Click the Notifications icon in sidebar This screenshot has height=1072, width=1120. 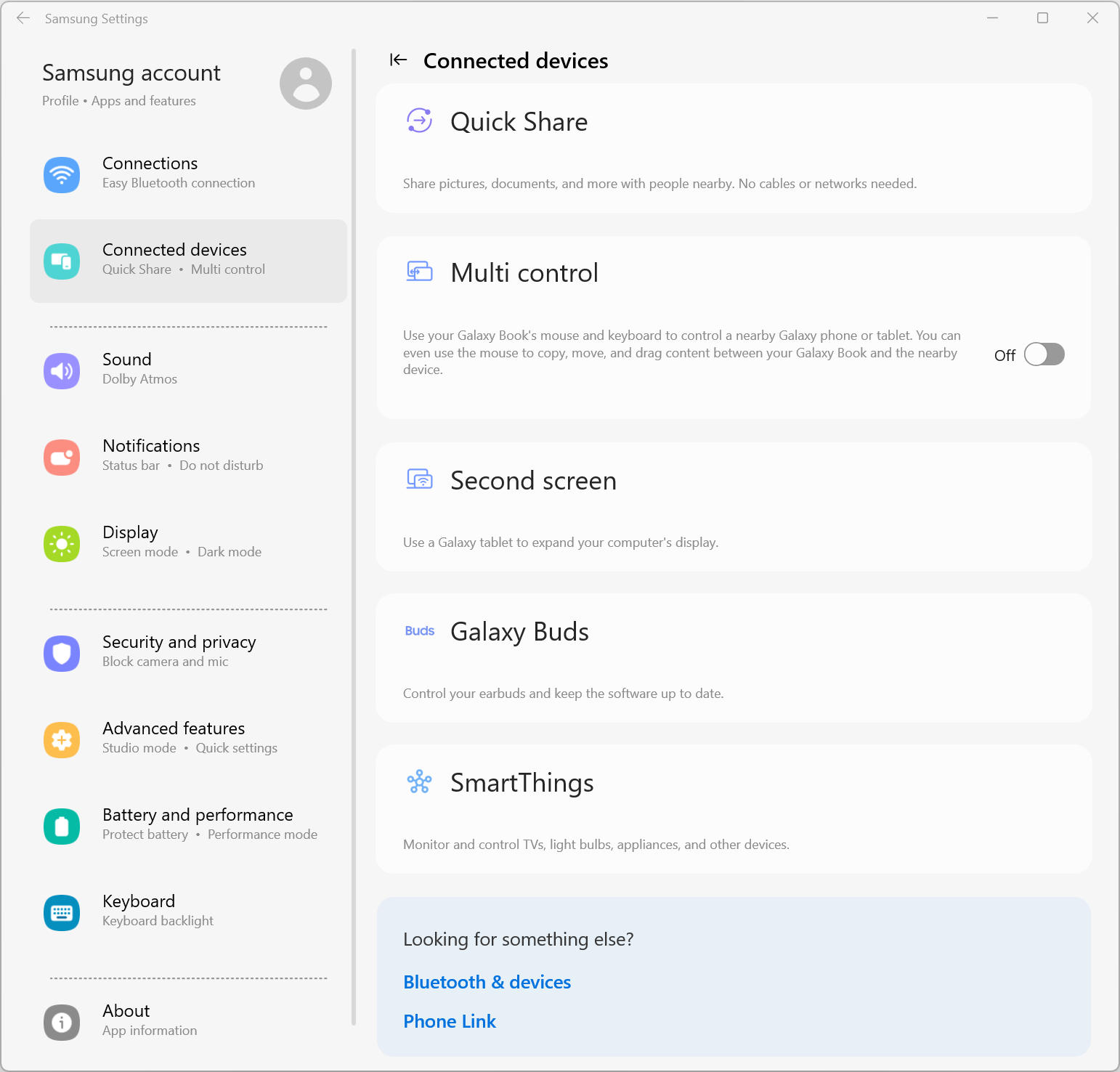tap(62, 458)
